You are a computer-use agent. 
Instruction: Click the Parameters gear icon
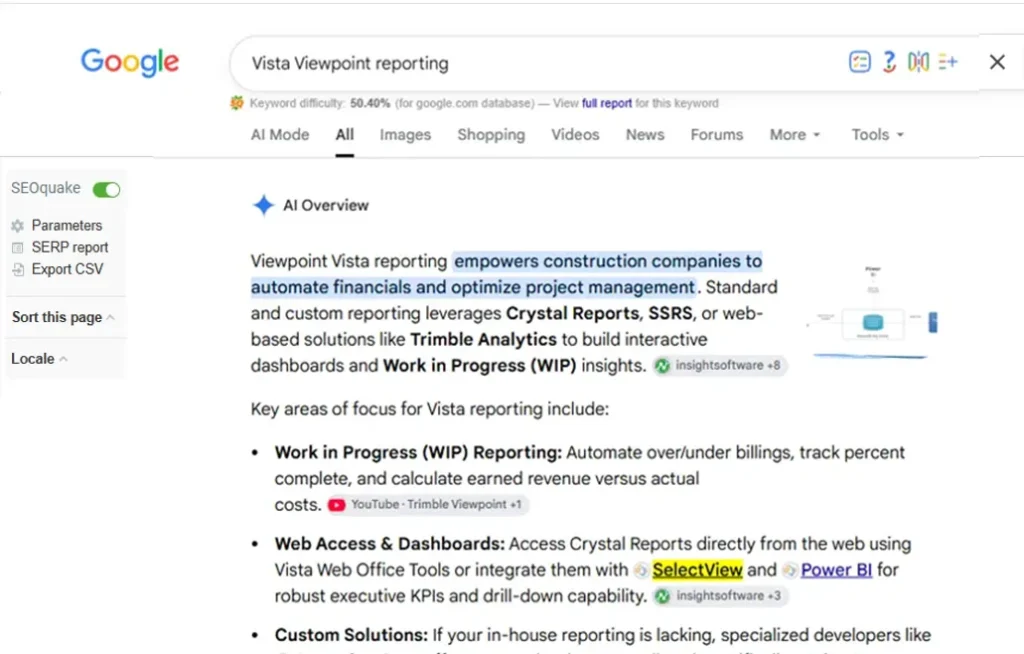pyautogui.click(x=18, y=225)
